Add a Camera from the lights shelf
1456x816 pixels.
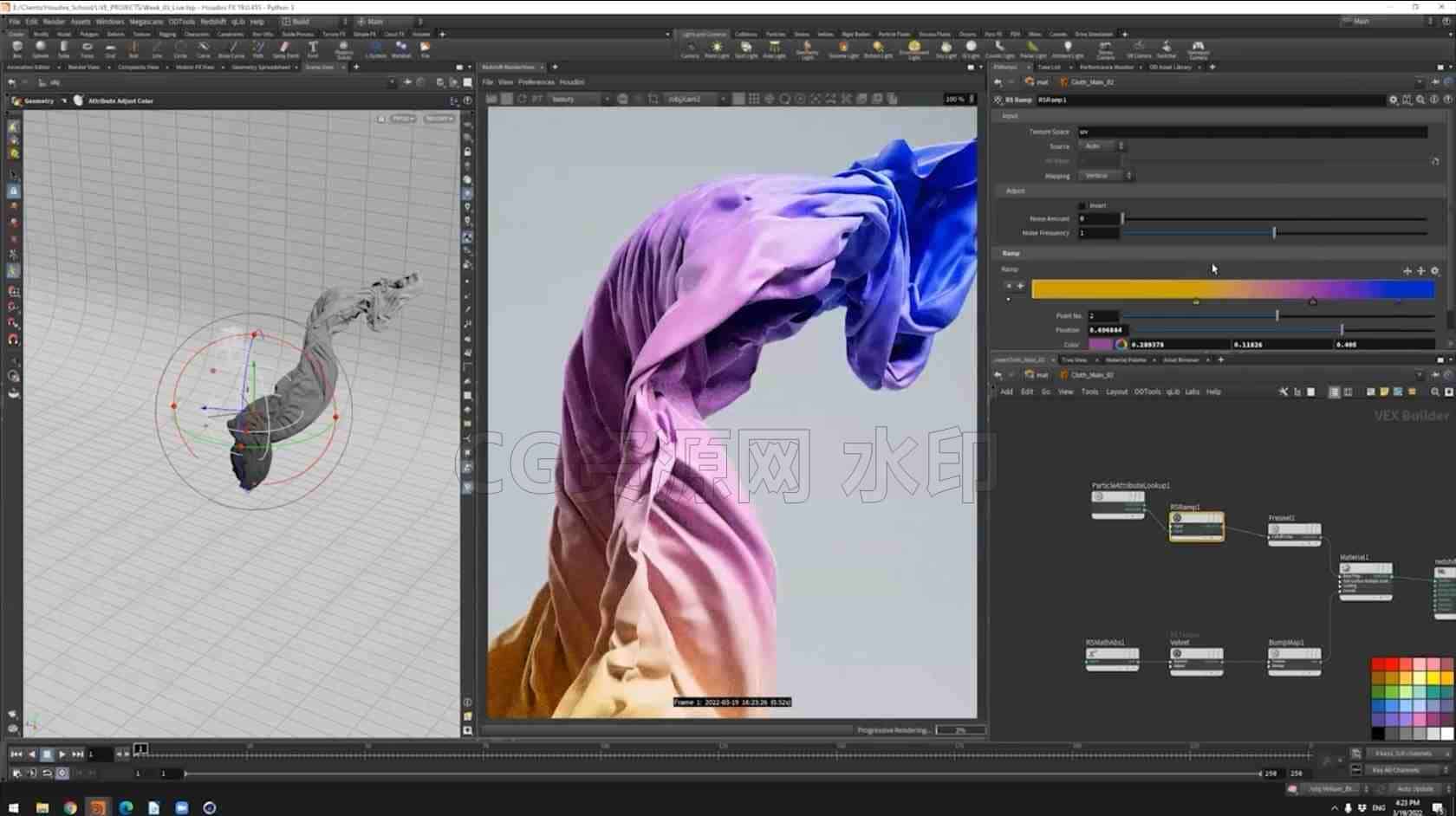[x=690, y=49]
